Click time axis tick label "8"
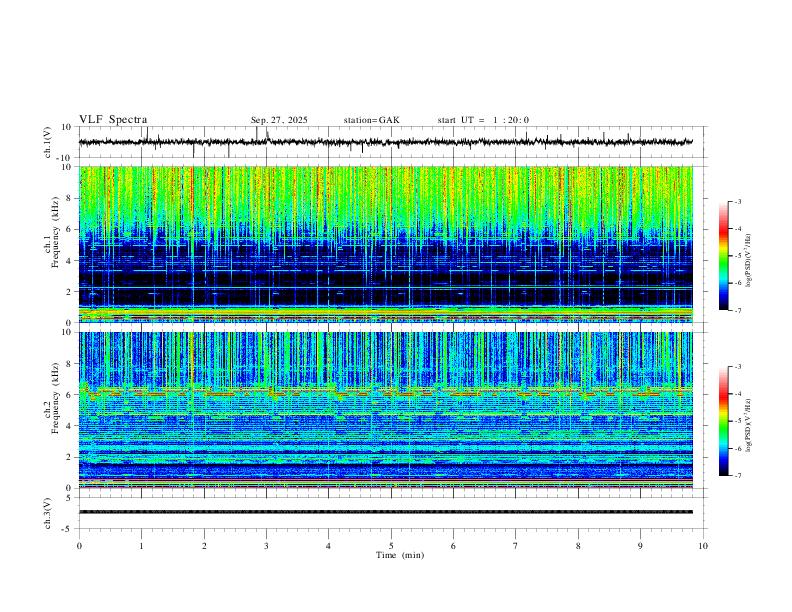Viewport: 792px width, 612px height. click(578, 546)
